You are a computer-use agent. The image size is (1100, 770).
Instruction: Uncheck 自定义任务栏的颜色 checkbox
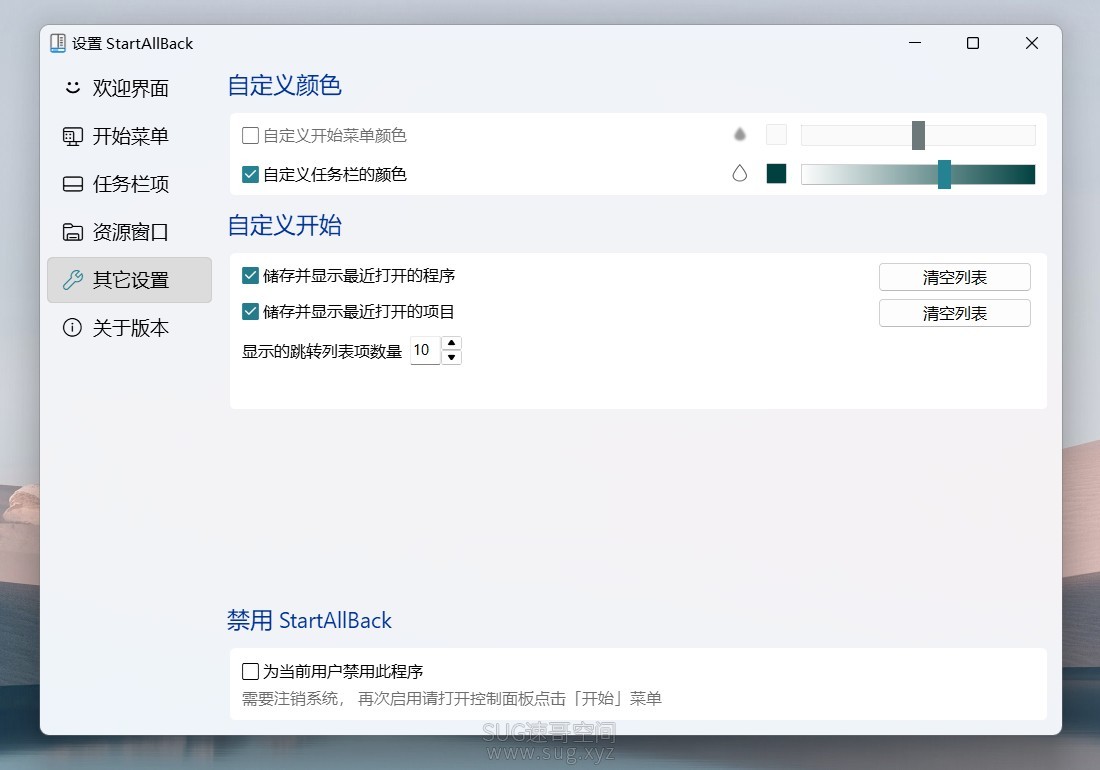250,174
